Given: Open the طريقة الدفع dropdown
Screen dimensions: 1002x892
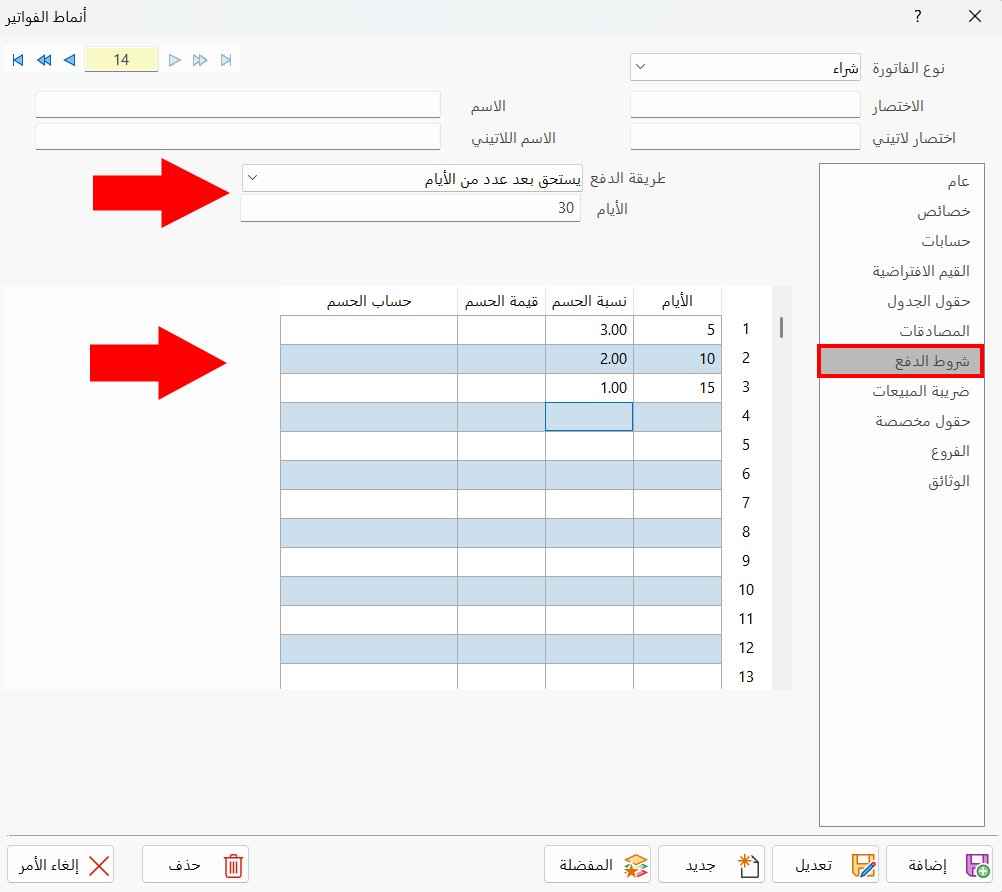Looking at the screenshot, I should (412, 178).
